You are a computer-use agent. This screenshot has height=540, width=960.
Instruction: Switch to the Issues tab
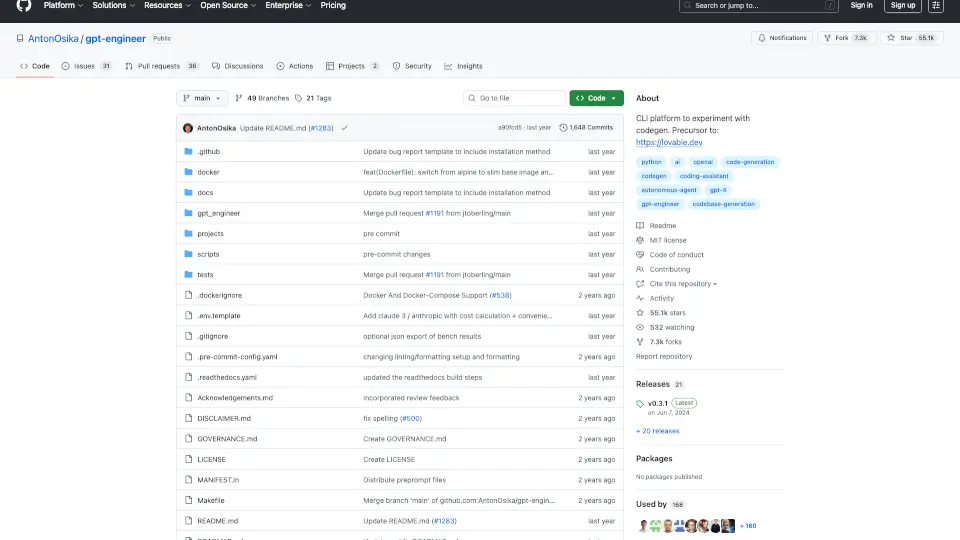pos(86,66)
